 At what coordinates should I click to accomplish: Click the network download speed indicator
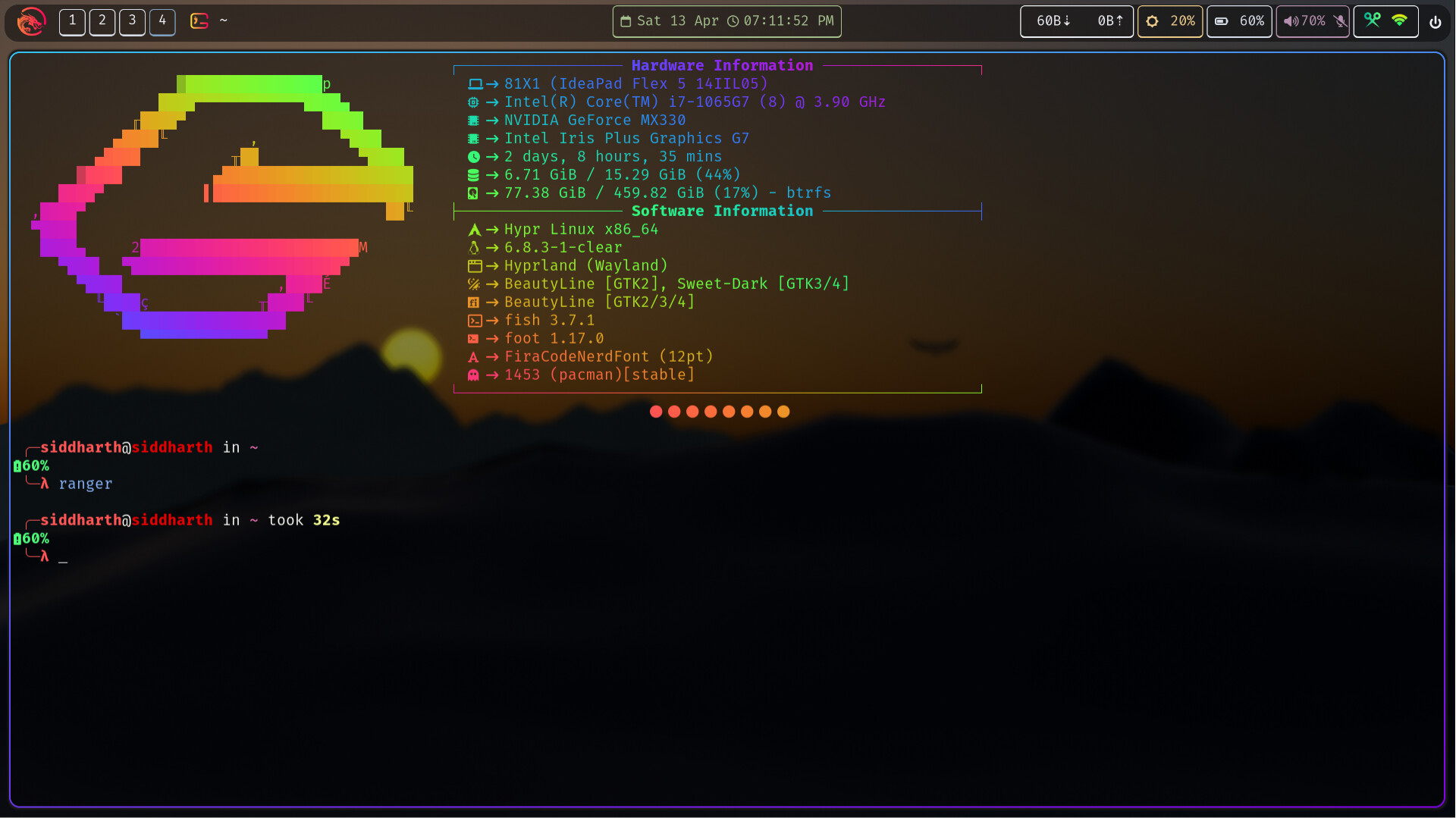click(1053, 21)
